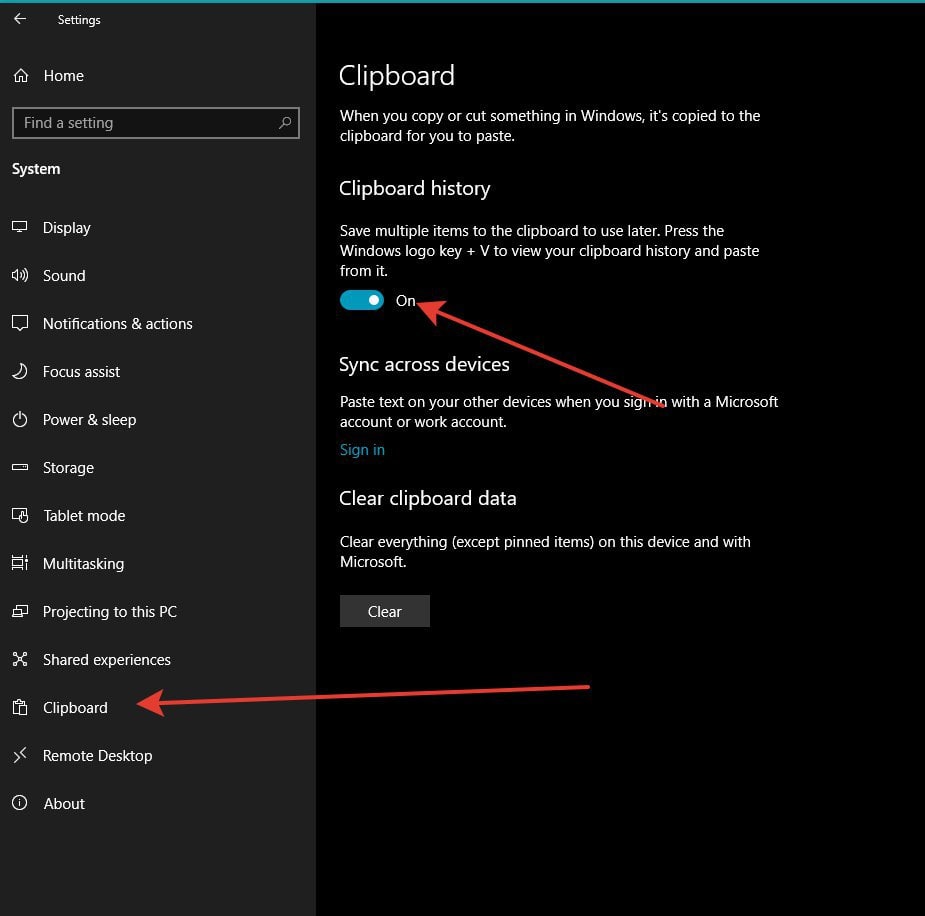Click the Multitasking icon
Image resolution: width=925 pixels, height=916 pixels.
(19, 563)
